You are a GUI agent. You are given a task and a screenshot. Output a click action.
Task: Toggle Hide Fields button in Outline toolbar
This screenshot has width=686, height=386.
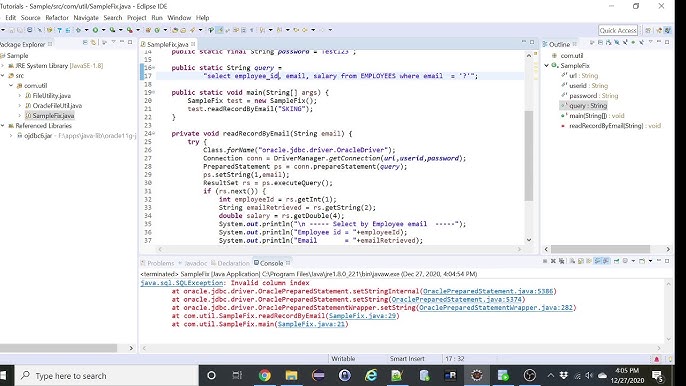point(616,42)
